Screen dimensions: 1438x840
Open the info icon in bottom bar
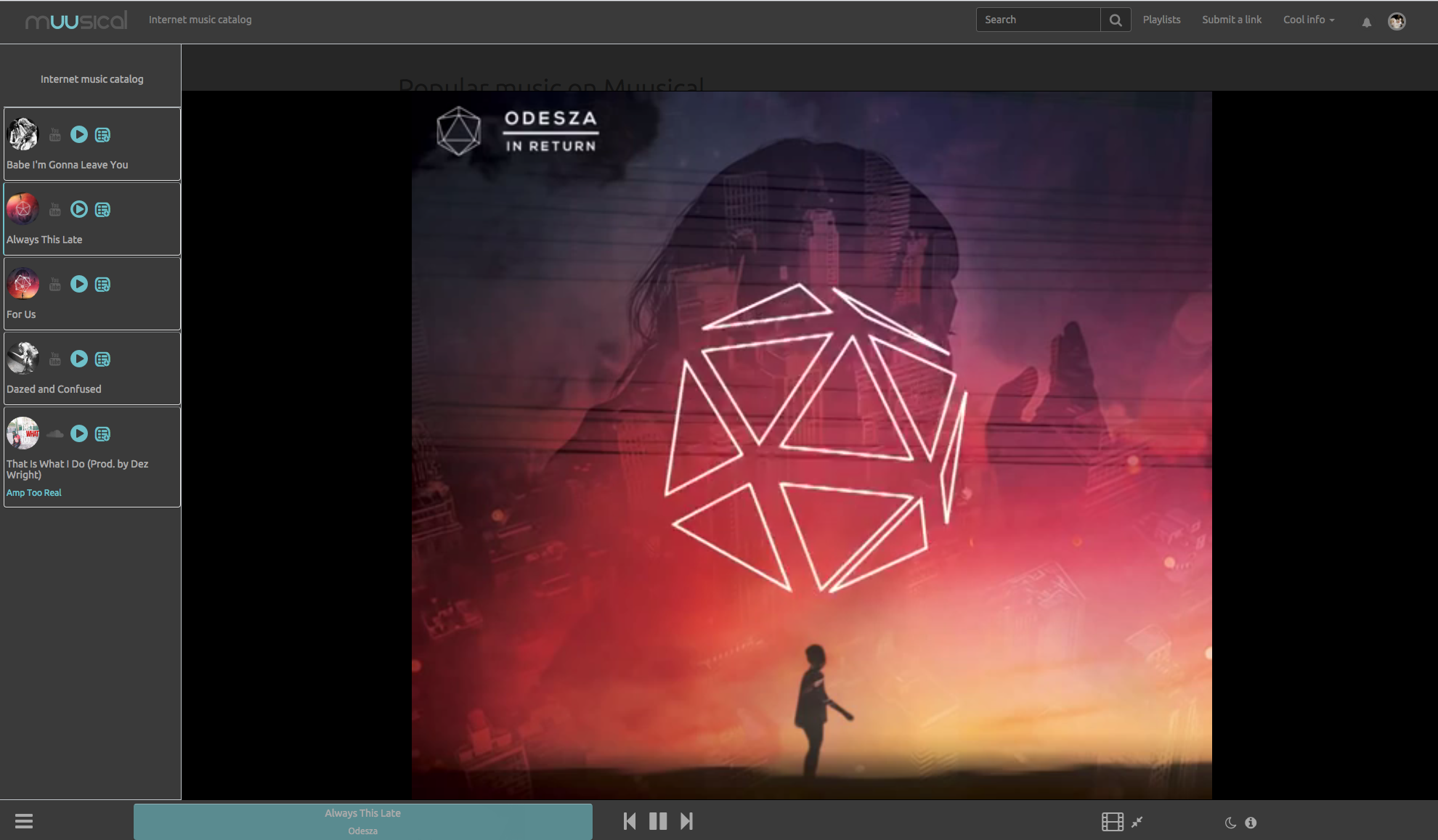pyautogui.click(x=1251, y=823)
